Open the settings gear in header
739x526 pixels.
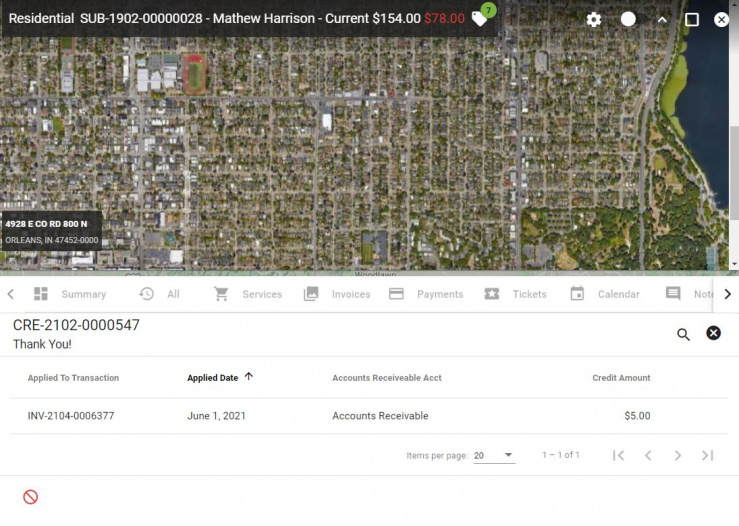click(593, 19)
